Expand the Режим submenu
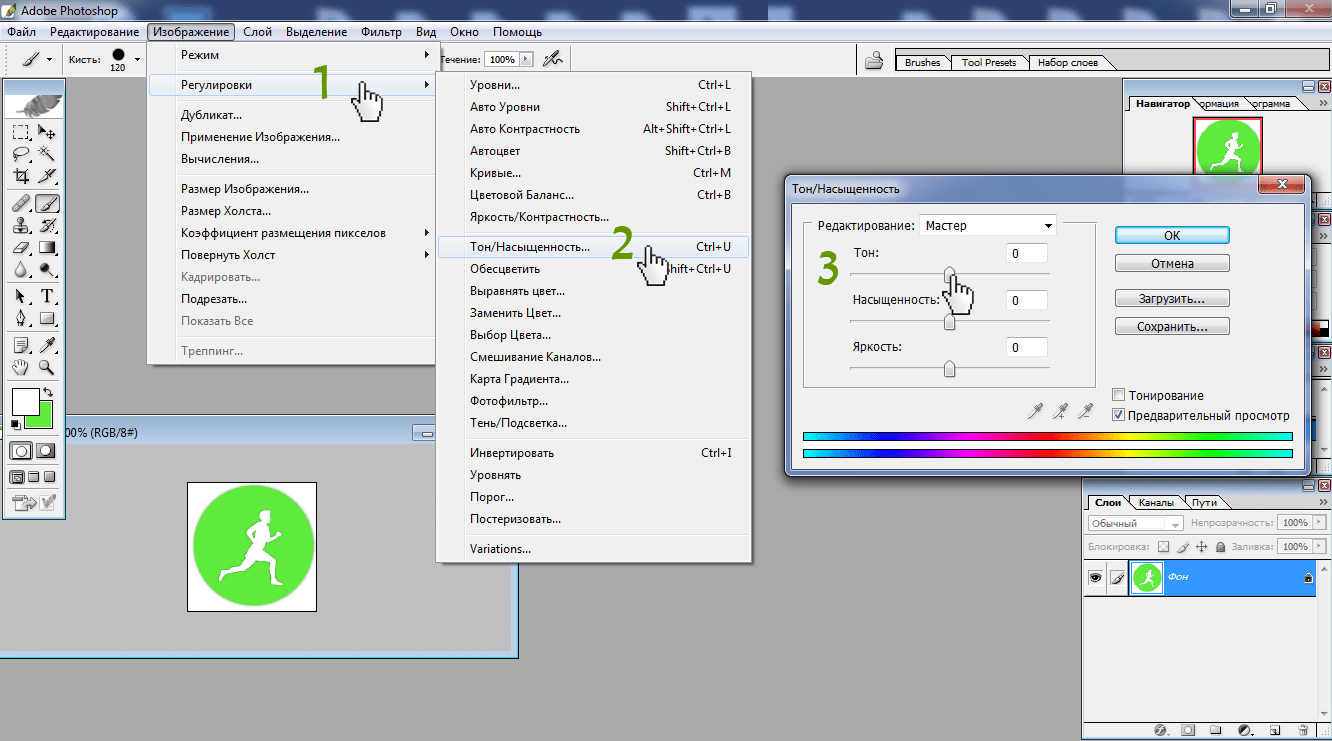This screenshot has height=741, width=1332. (292, 55)
